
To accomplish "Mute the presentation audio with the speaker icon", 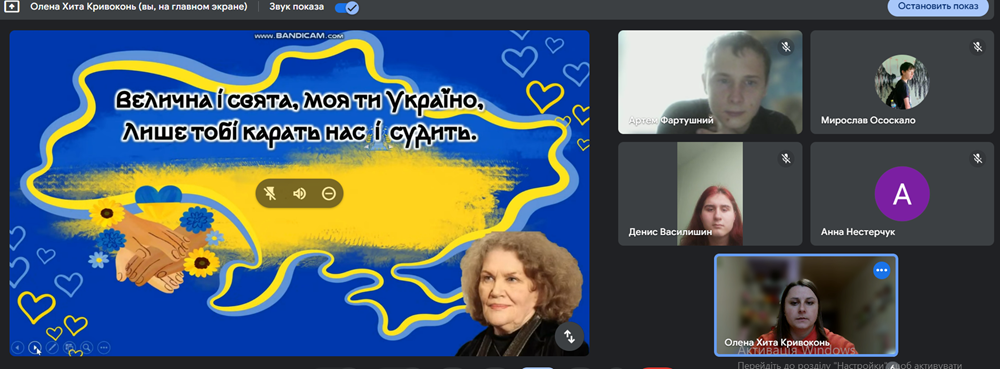I will [x=299, y=193].
